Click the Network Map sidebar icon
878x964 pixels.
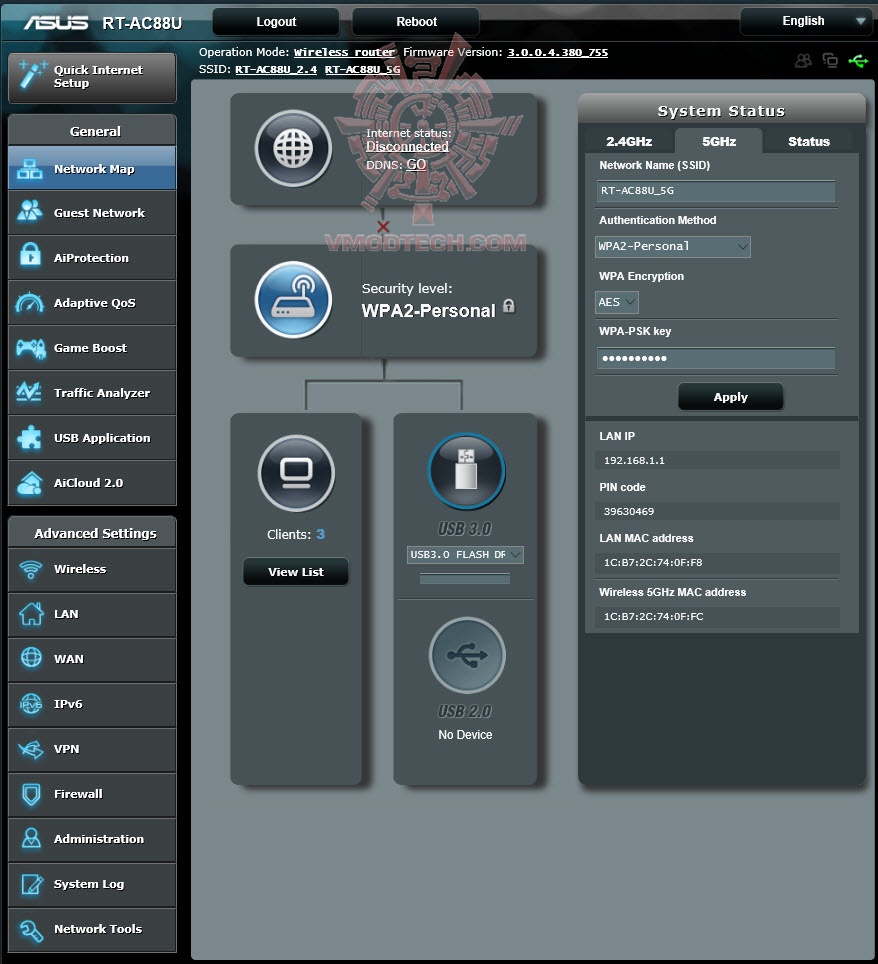coord(30,168)
